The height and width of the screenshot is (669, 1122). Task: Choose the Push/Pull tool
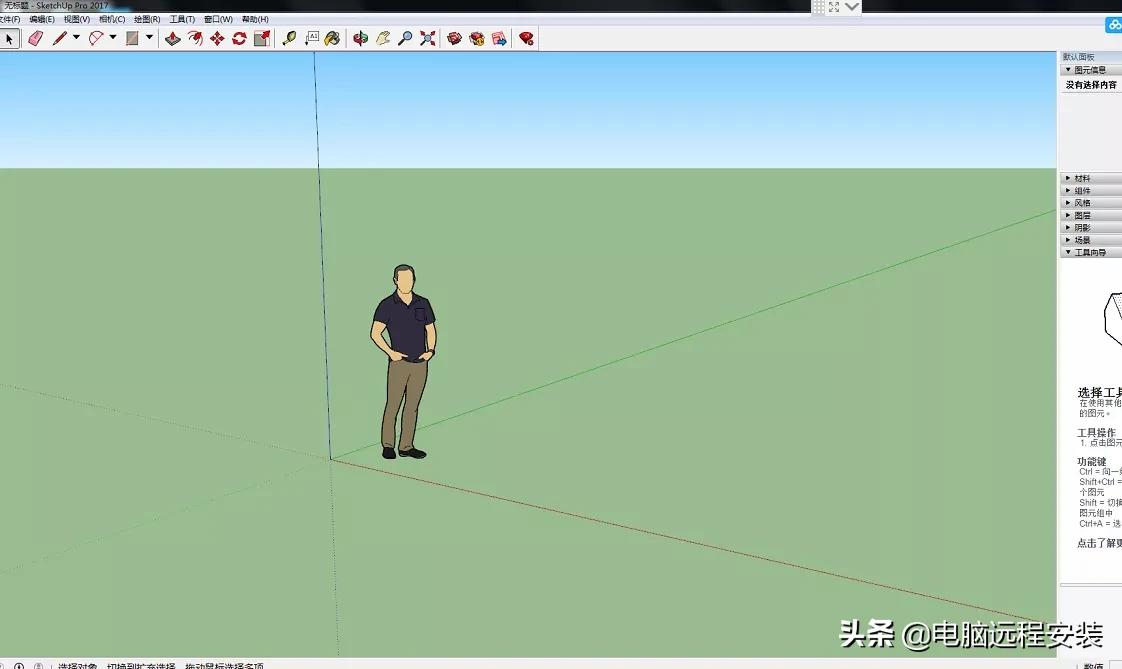pyautogui.click(x=173, y=38)
